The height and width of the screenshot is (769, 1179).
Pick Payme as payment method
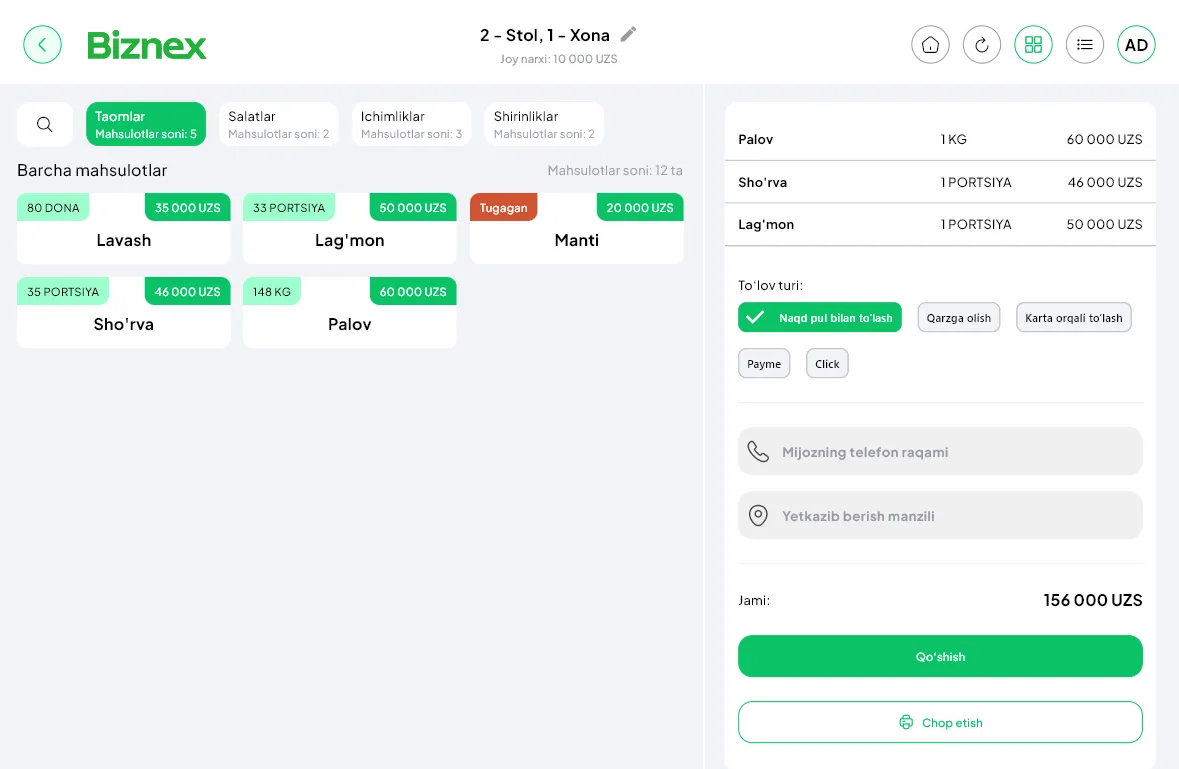click(x=764, y=363)
